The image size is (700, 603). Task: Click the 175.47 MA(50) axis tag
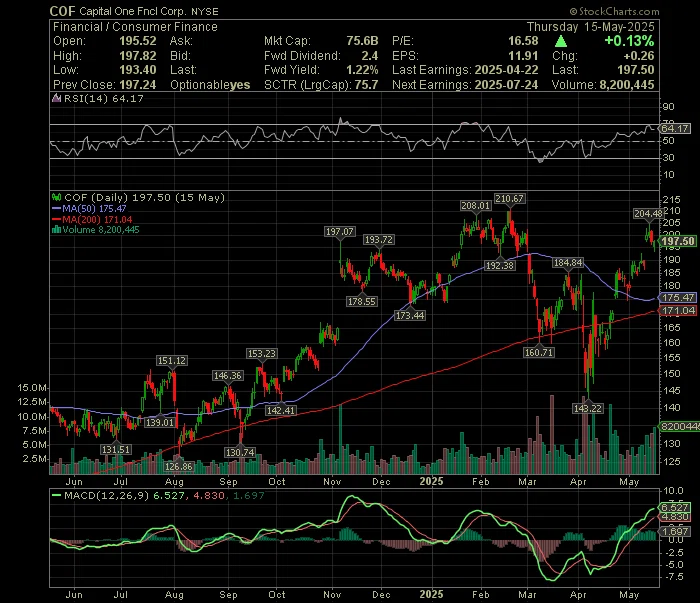point(678,297)
